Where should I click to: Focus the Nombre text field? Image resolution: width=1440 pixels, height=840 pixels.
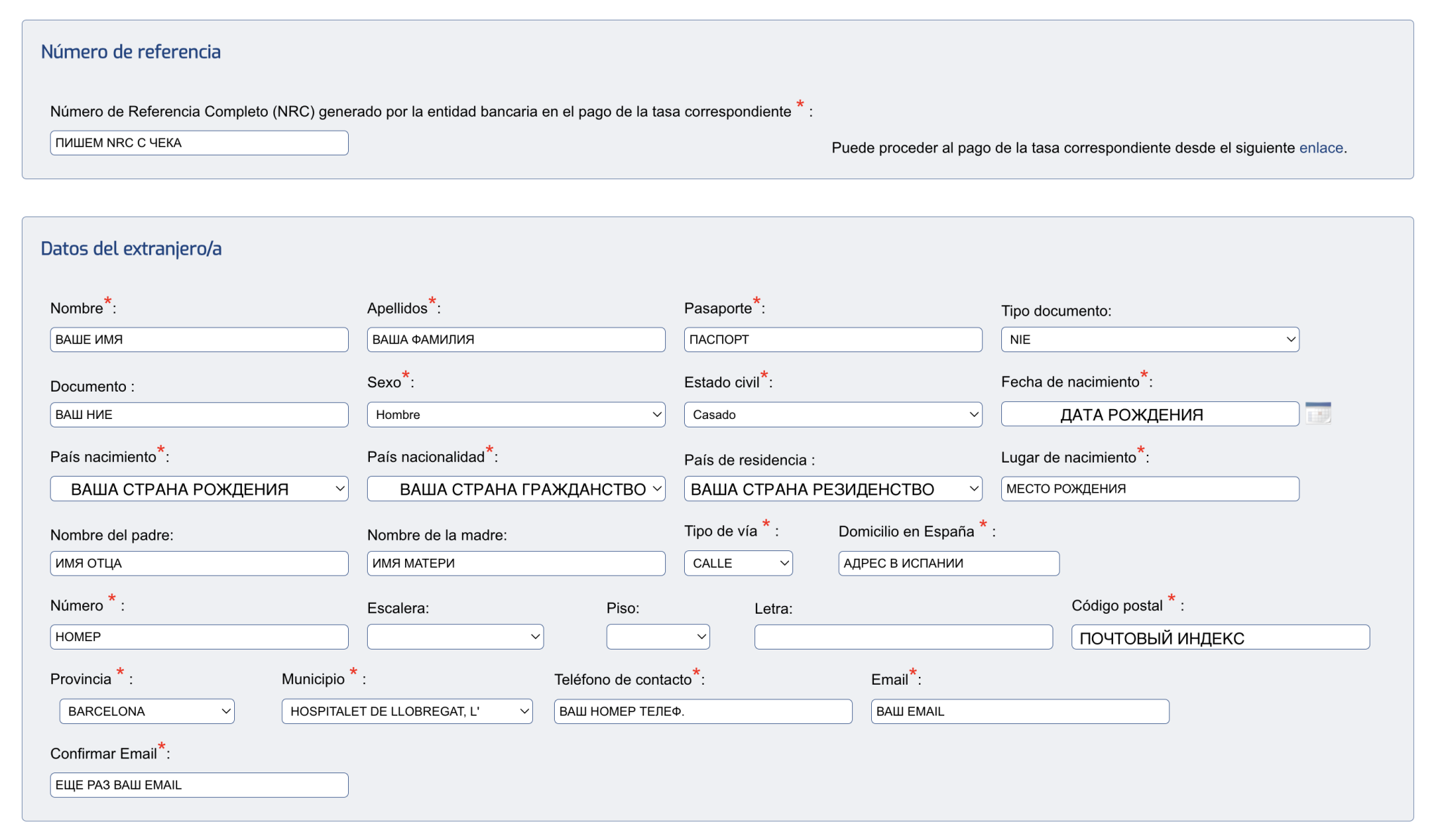coord(199,340)
